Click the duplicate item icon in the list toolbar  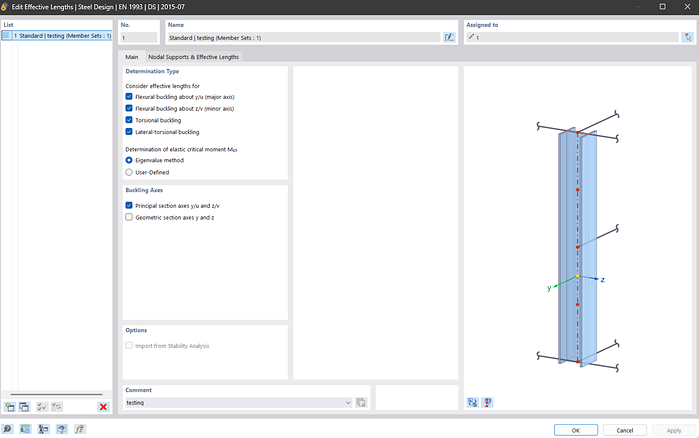(24, 407)
